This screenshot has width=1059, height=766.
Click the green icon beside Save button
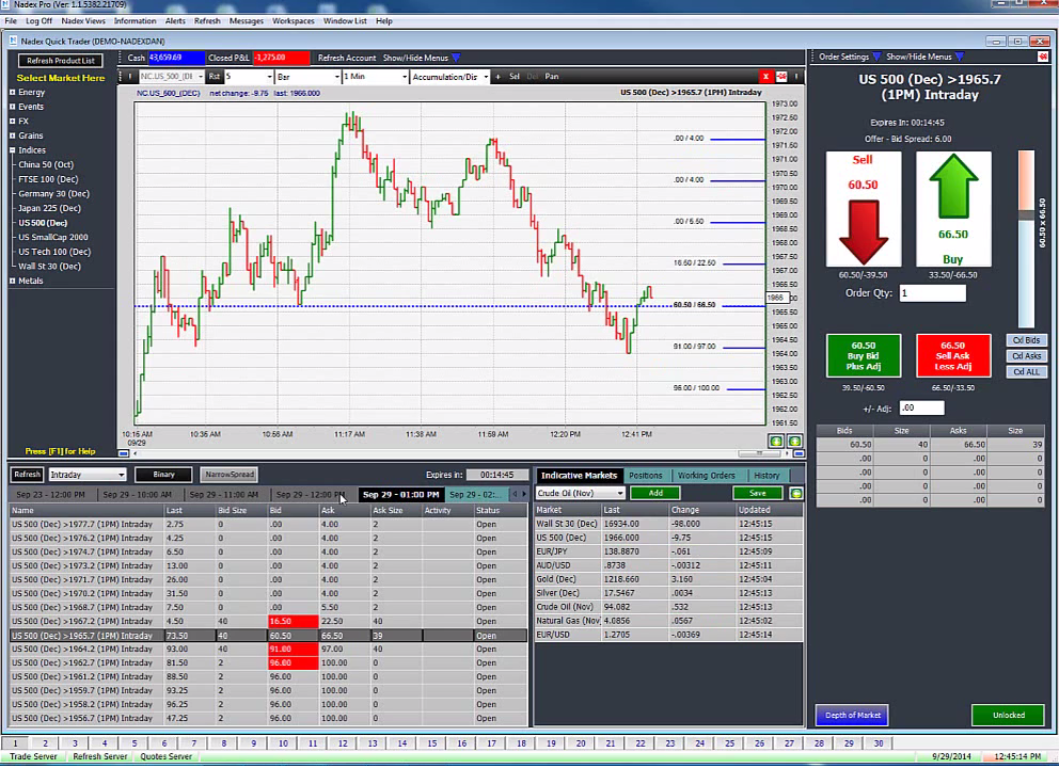796,493
